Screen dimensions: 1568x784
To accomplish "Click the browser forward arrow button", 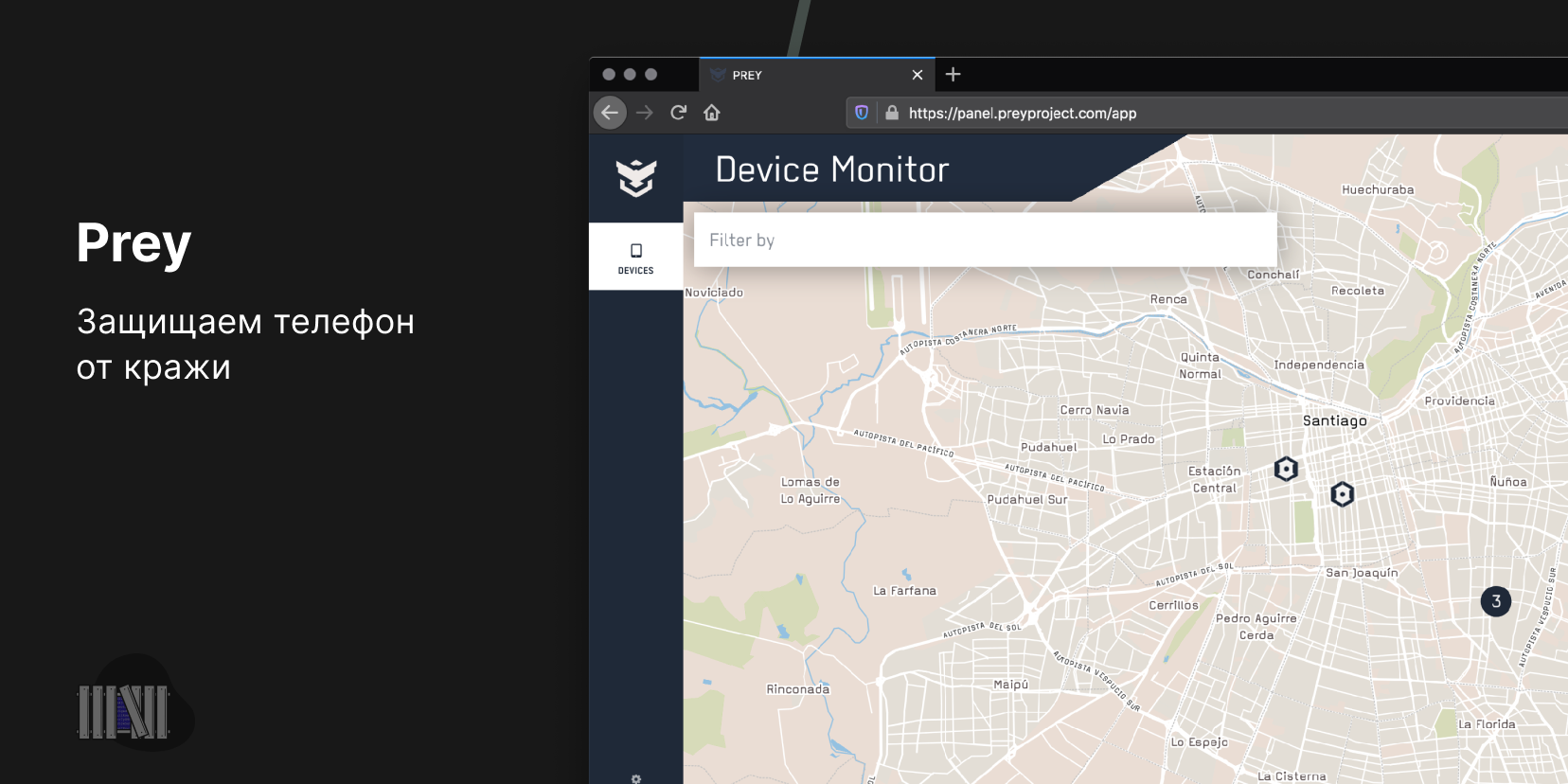I will (645, 113).
